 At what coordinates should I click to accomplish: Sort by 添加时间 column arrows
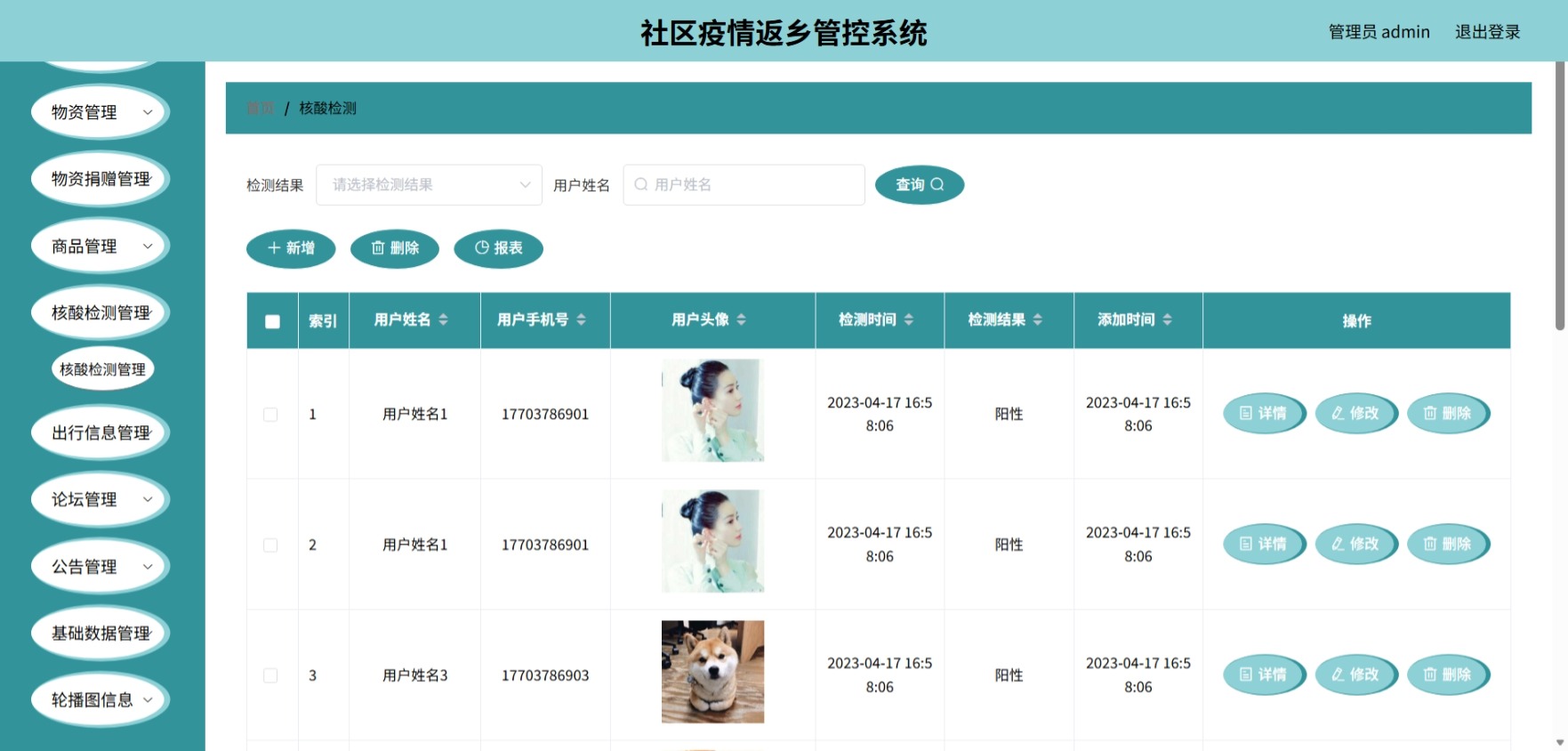pyautogui.click(x=1167, y=319)
